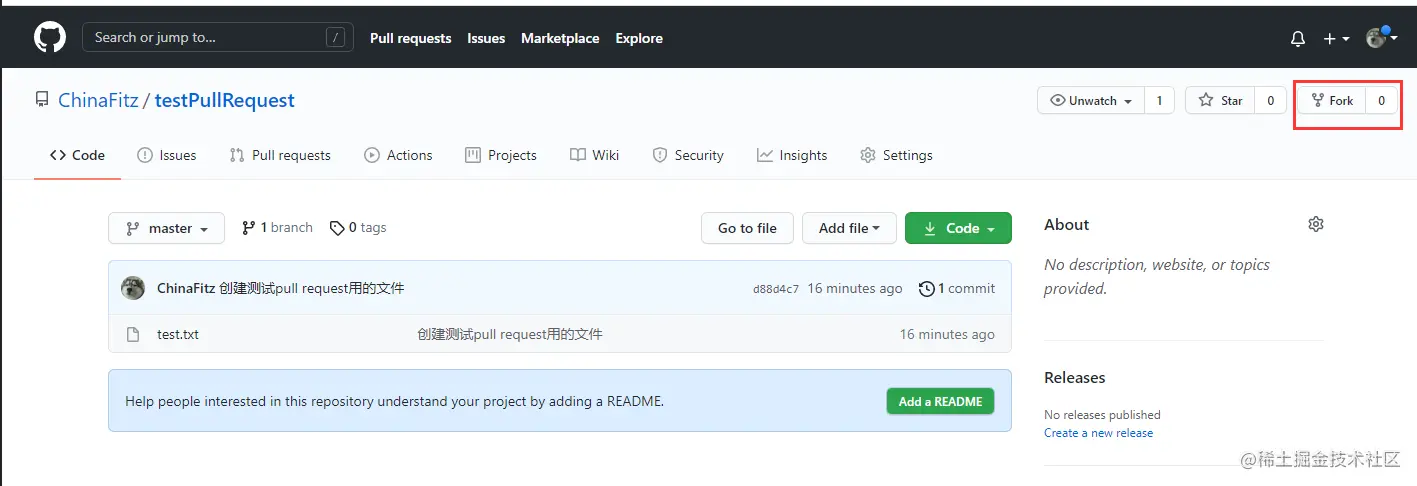Viewport: 1417px width, 486px height.
Task: Click the repository book icon beside ChinaFitz
Action: point(42,100)
